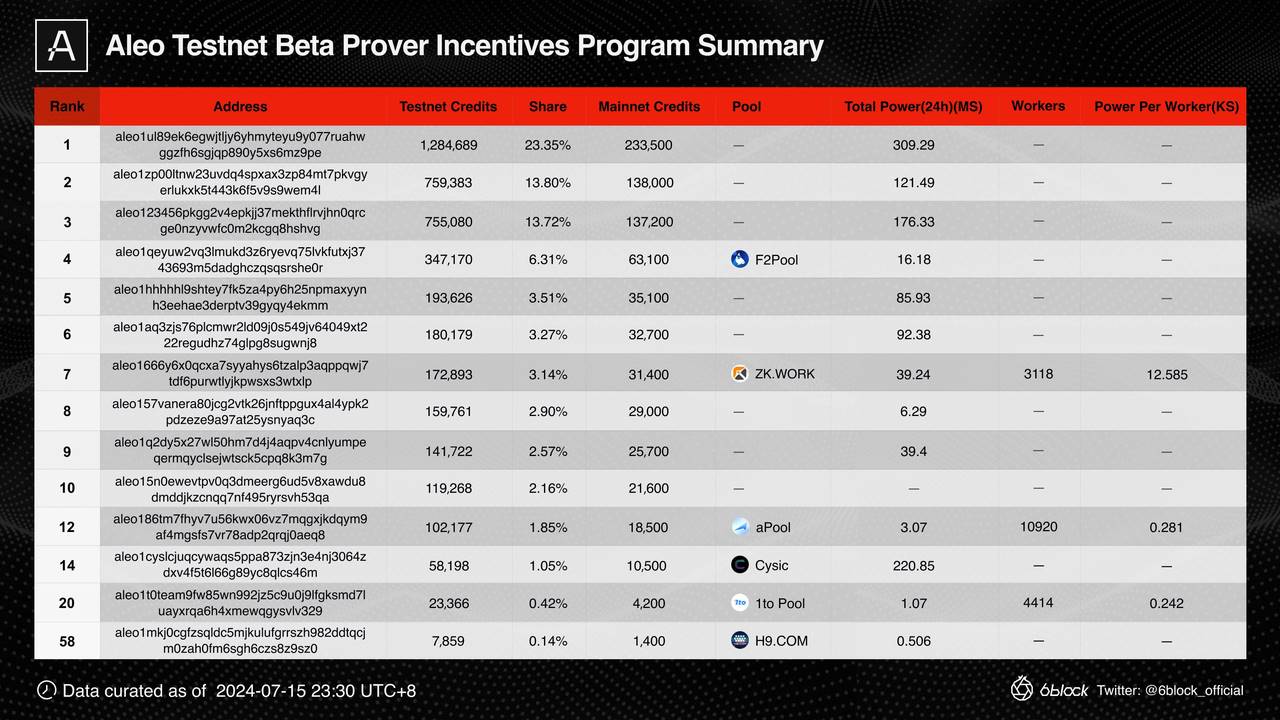Click the H9.COM pool icon

pos(740,641)
